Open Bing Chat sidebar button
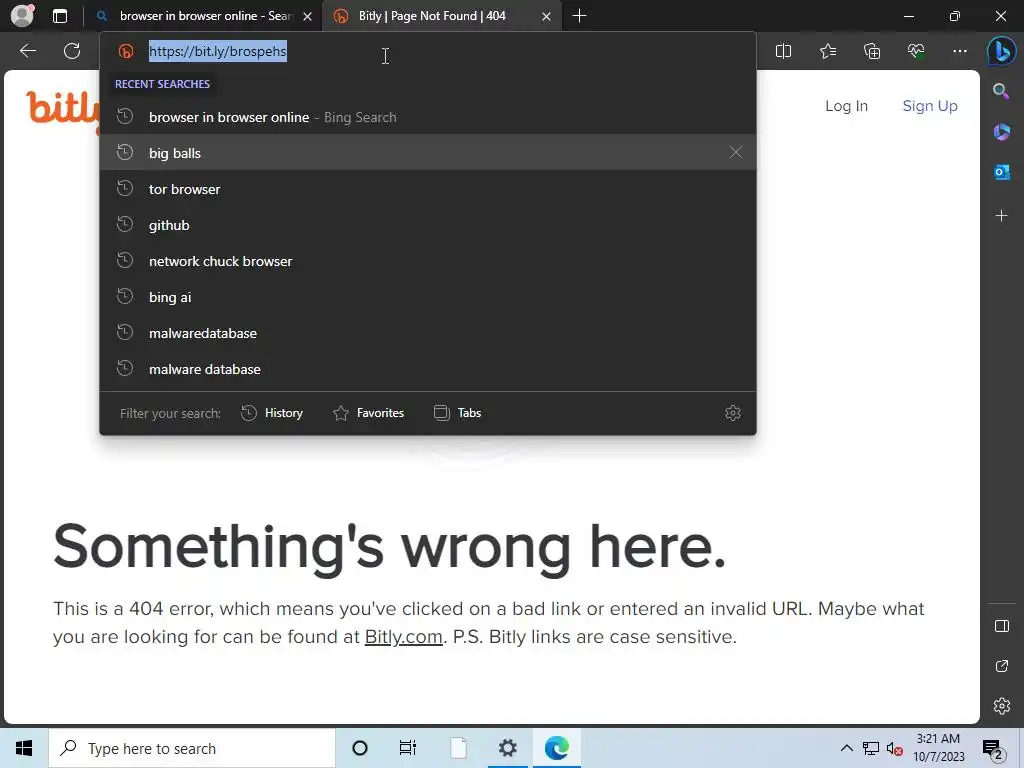 pos(1001,51)
